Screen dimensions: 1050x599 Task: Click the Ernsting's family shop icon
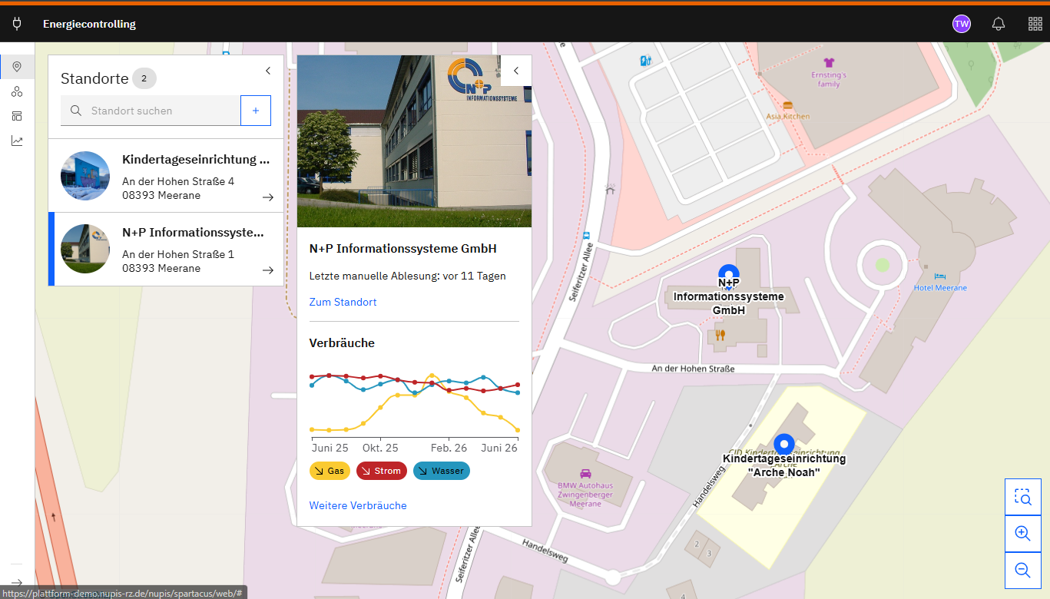pos(829,63)
